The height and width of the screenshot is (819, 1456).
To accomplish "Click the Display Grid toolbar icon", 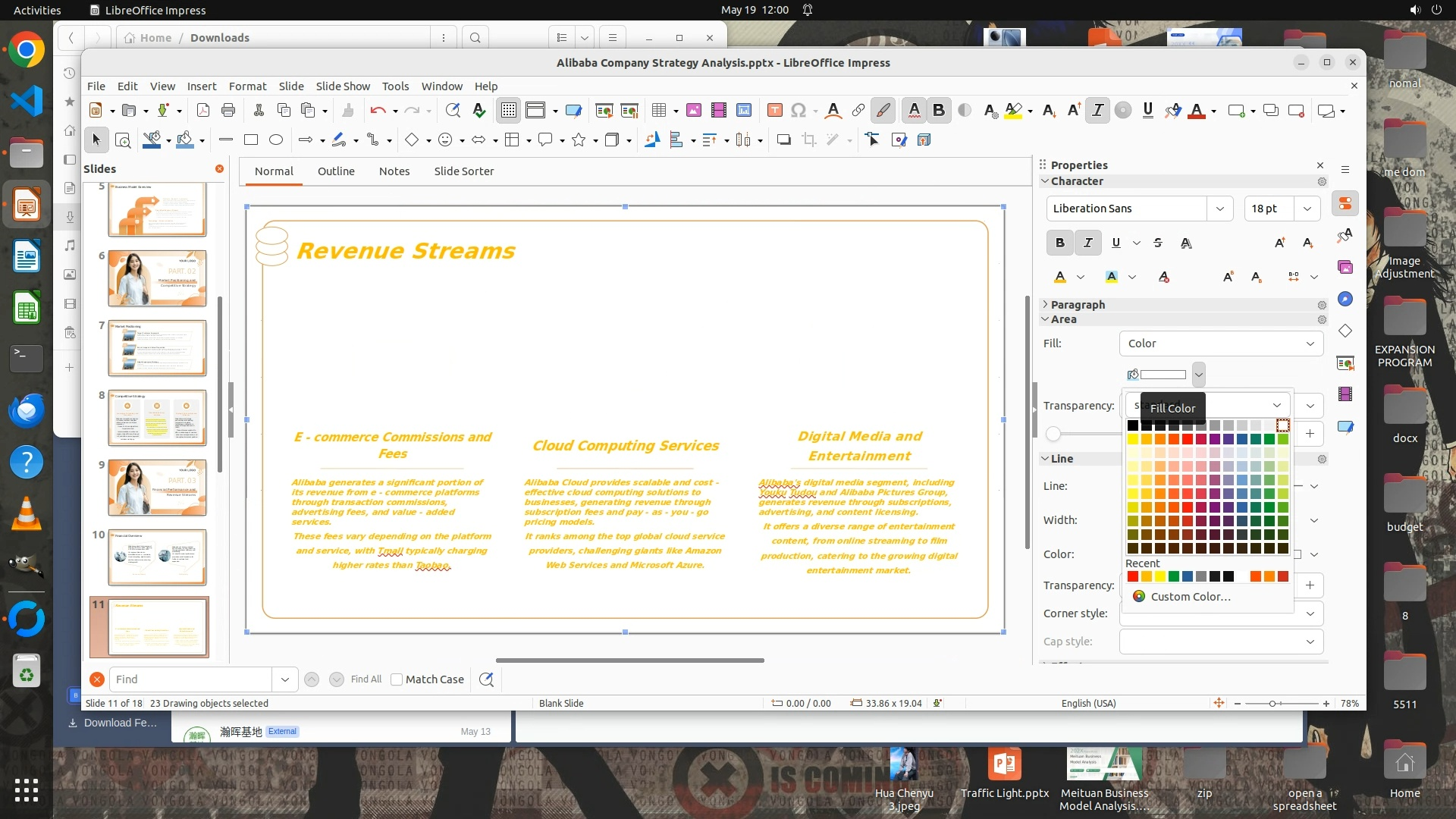I will (x=508, y=111).
